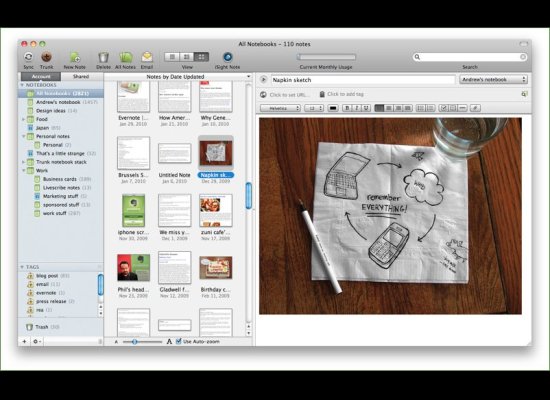This screenshot has width=550, height=400.
Task: Open the font size dropdown
Action: tap(314, 108)
